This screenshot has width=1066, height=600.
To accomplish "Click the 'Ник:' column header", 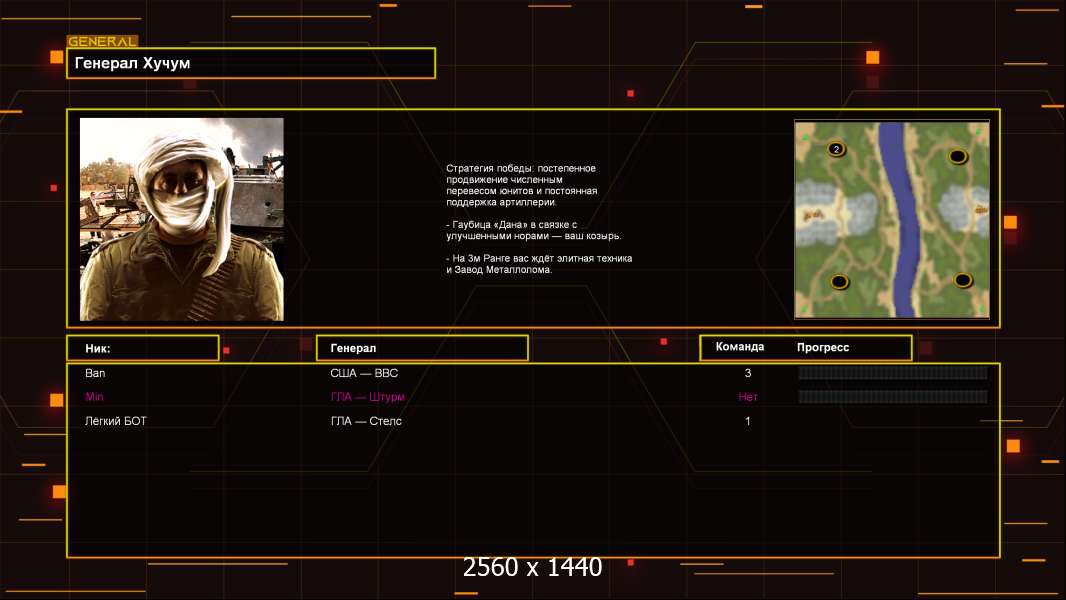I will pyautogui.click(x=143, y=348).
